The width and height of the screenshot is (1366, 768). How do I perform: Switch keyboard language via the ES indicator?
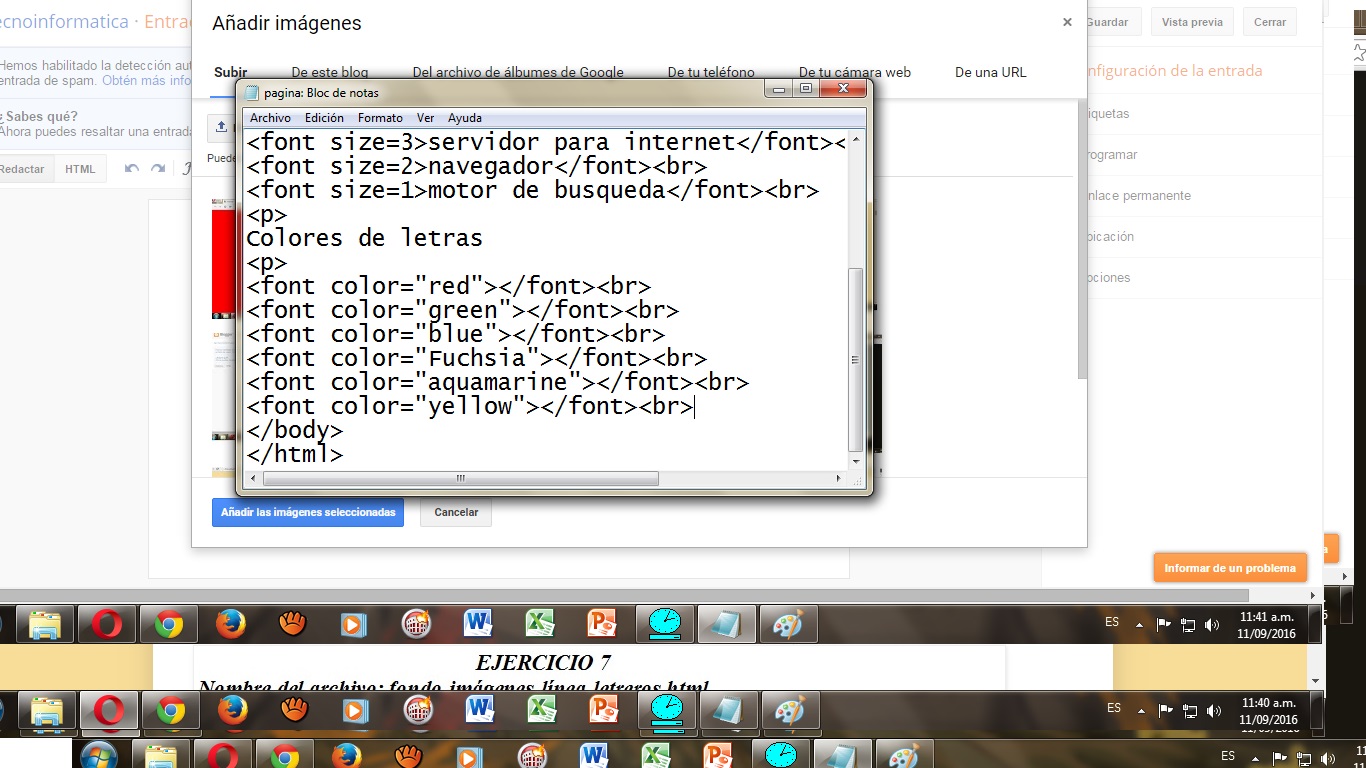pos(1110,622)
